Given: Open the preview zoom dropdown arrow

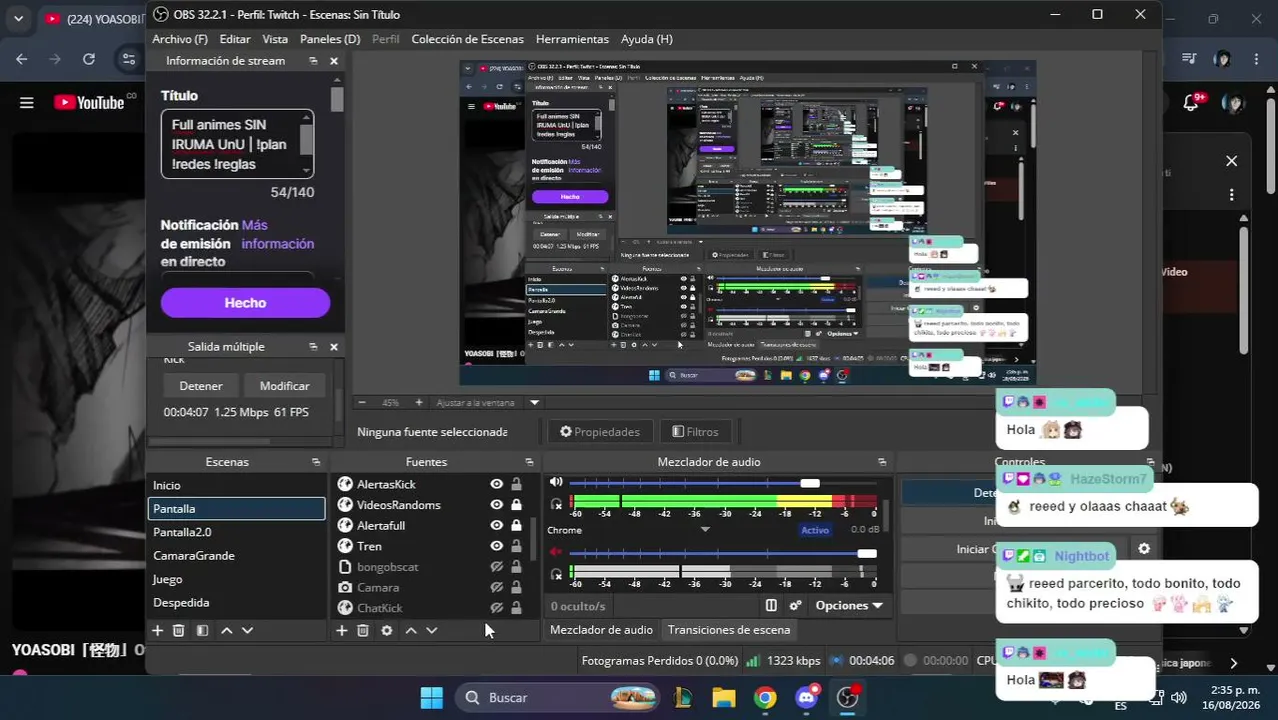Looking at the screenshot, I should tap(534, 402).
